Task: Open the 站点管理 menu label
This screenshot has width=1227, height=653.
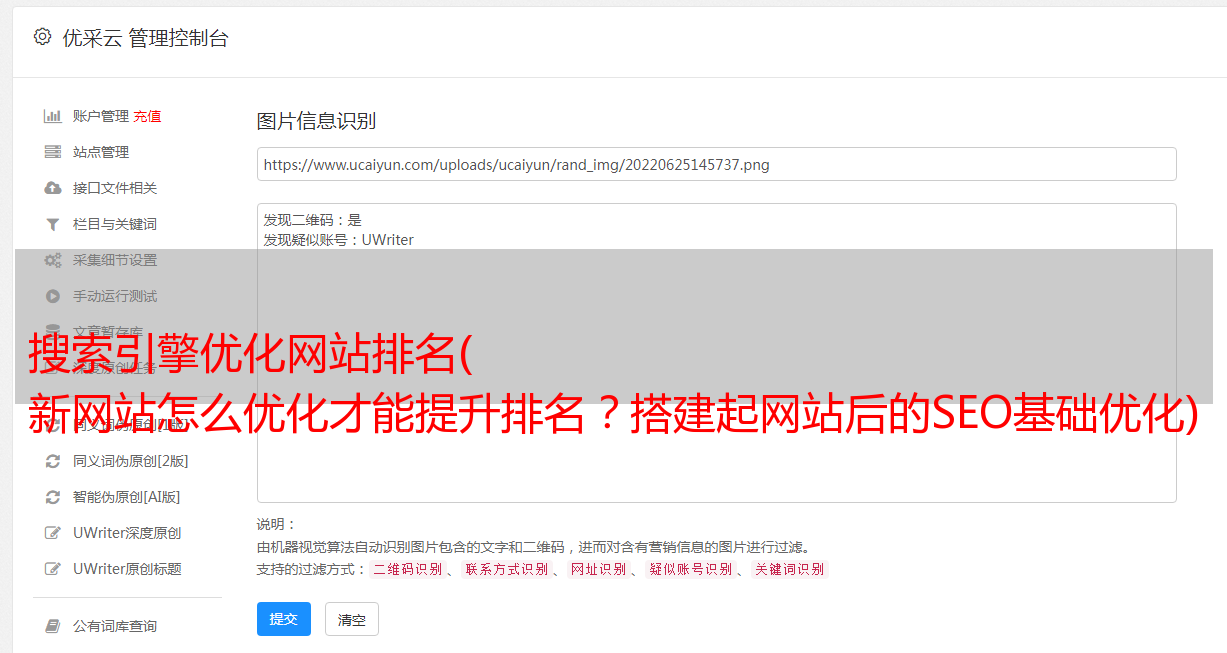Action: click(x=101, y=152)
